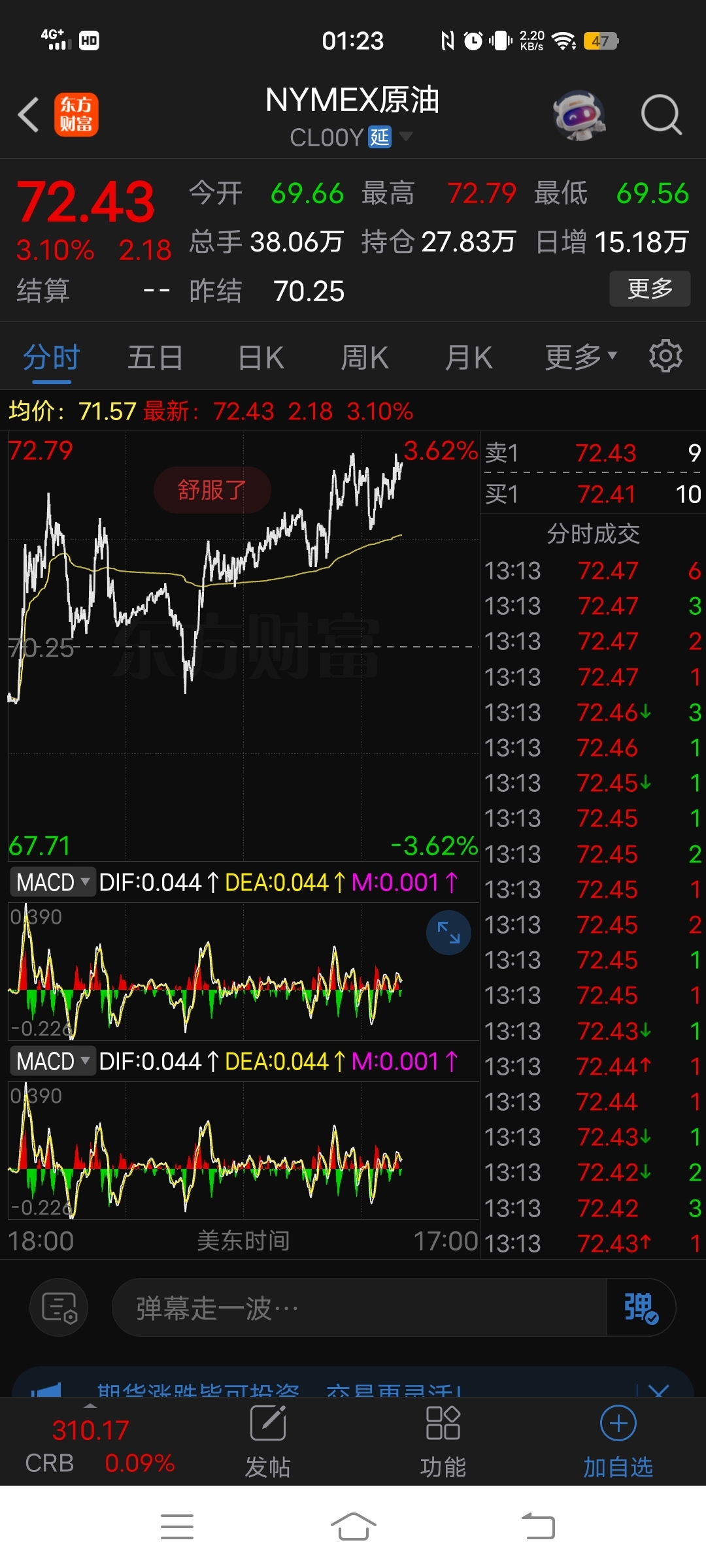Tap the 弹幕走一波 input field
The height and width of the screenshot is (1568, 706).
(359, 1307)
